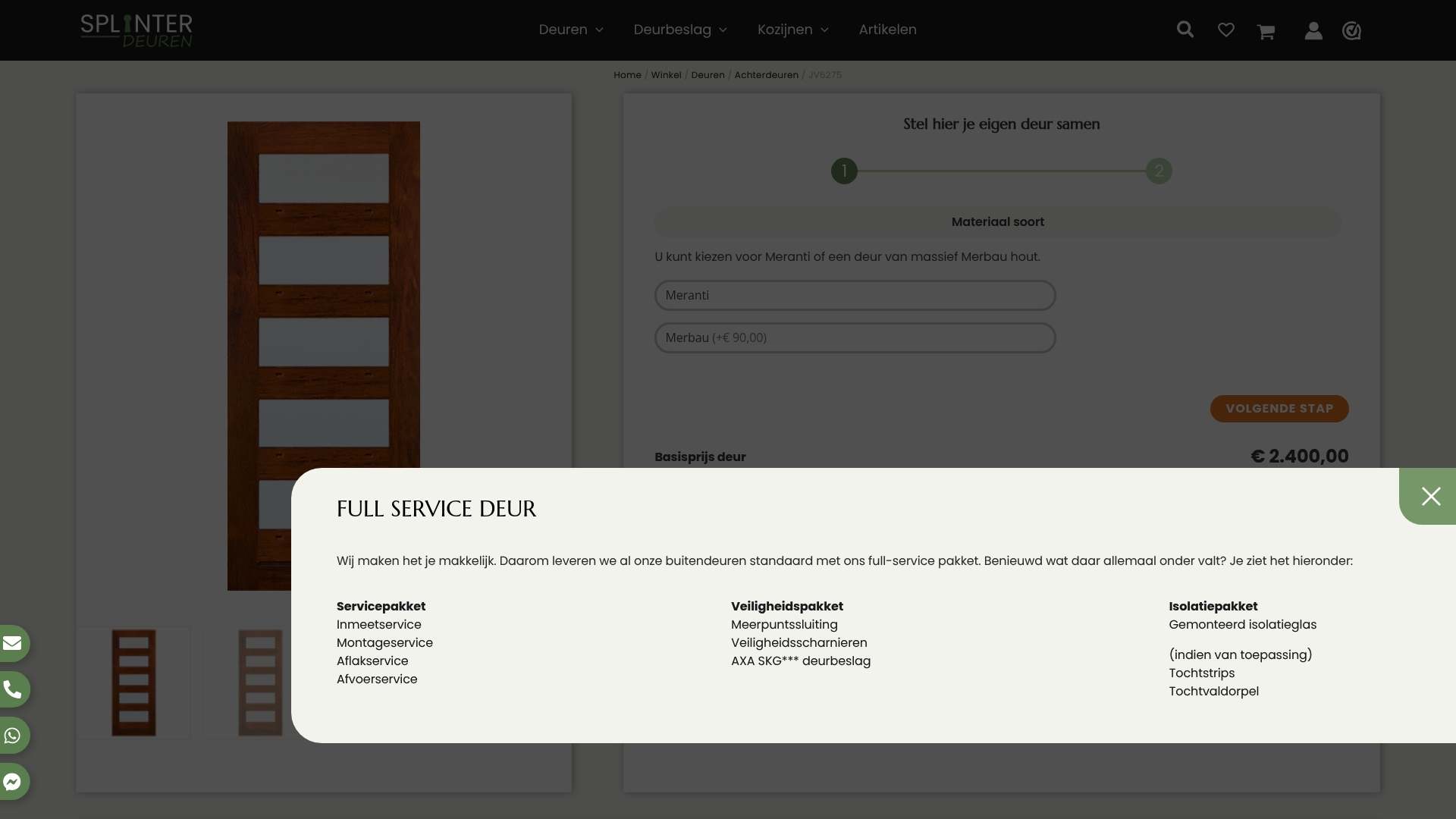1456x819 pixels.
Task: Expand the Kozijnen menu
Action: (x=793, y=30)
